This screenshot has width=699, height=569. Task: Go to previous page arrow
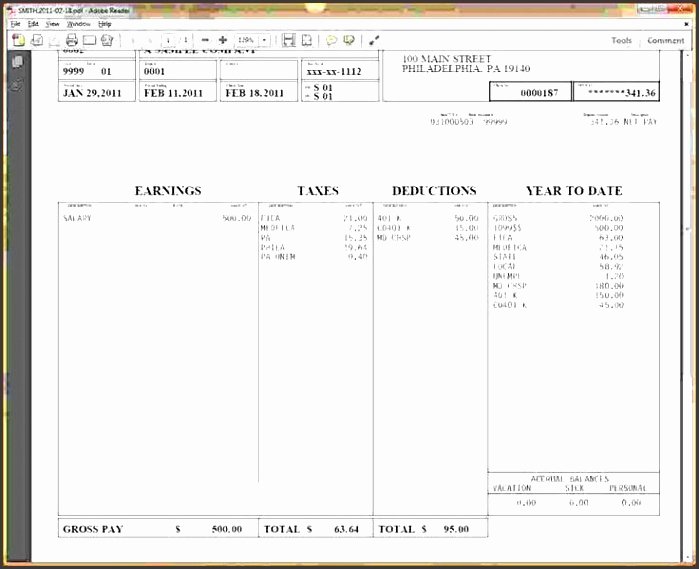tap(133, 40)
